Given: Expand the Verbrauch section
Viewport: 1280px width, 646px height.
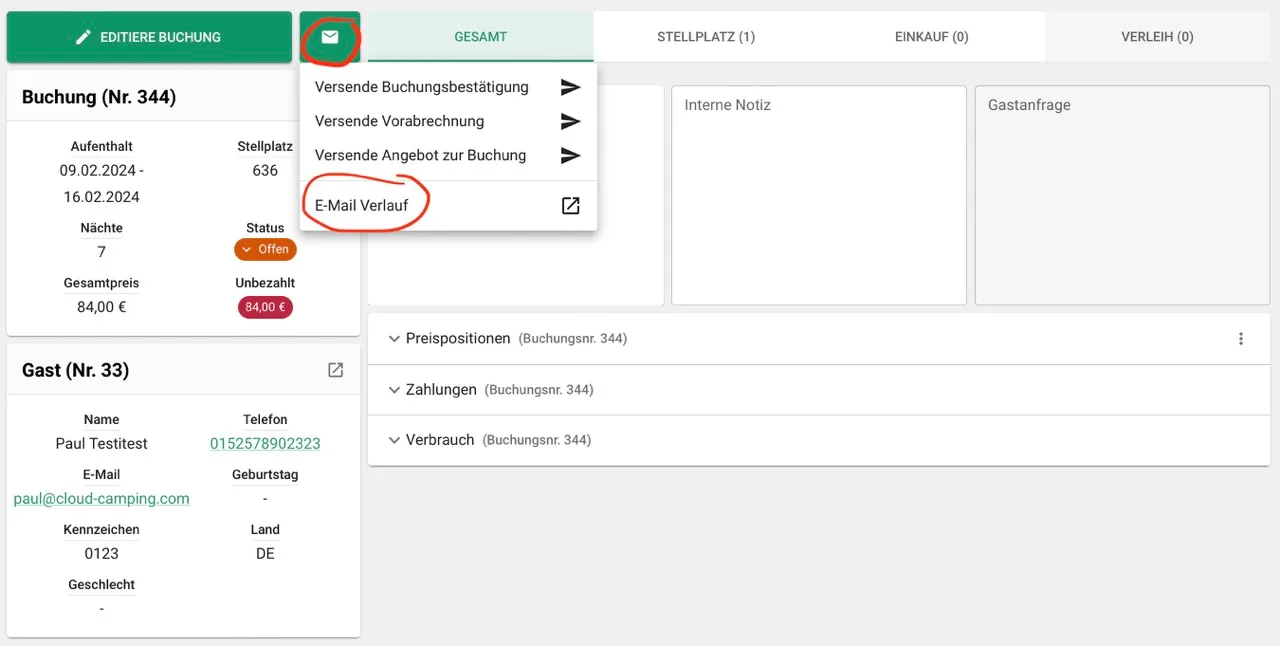Looking at the screenshot, I should point(819,440).
